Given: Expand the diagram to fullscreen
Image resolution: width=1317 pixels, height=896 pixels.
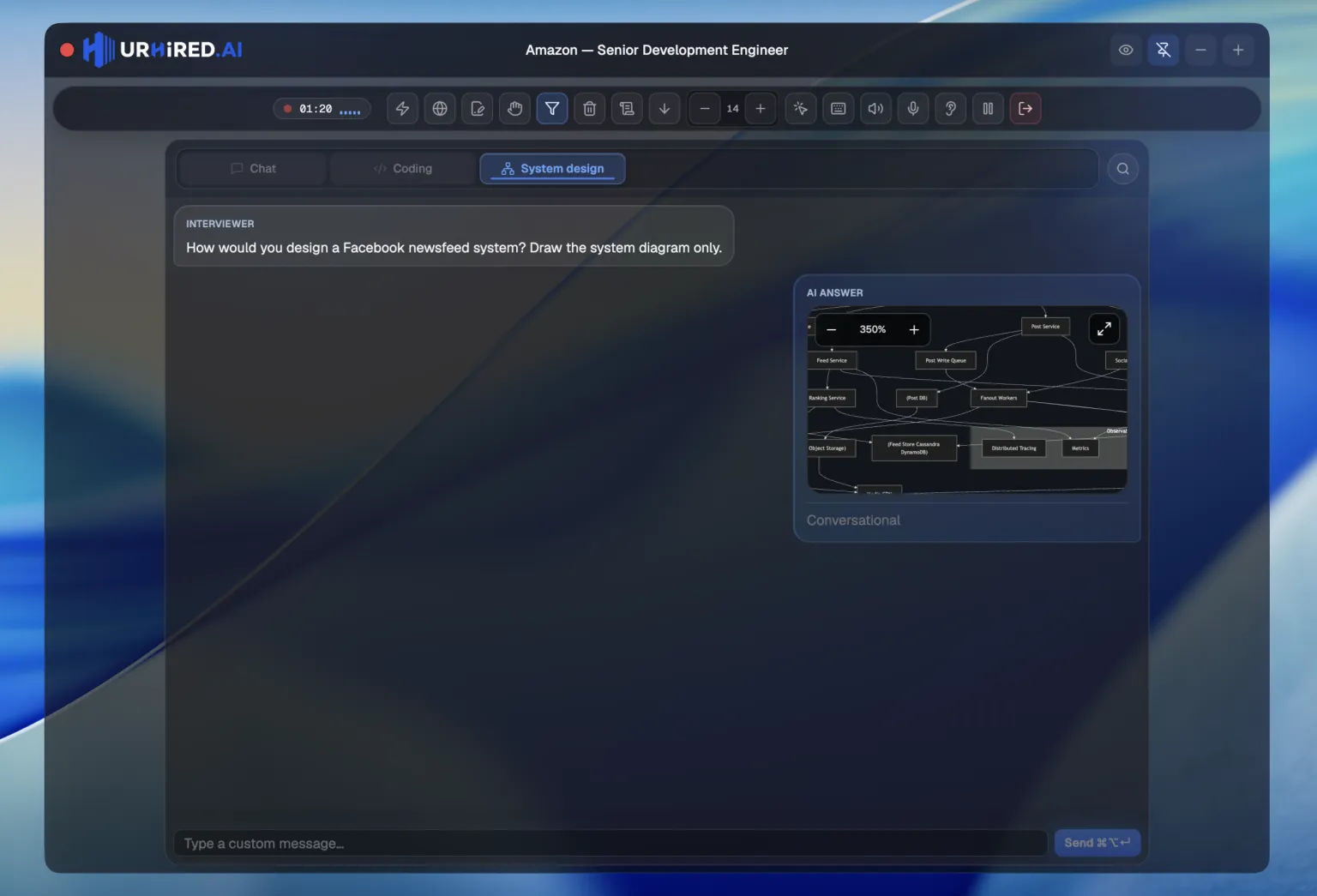Looking at the screenshot, I should pyautogui.click(x=1104, y=328).
